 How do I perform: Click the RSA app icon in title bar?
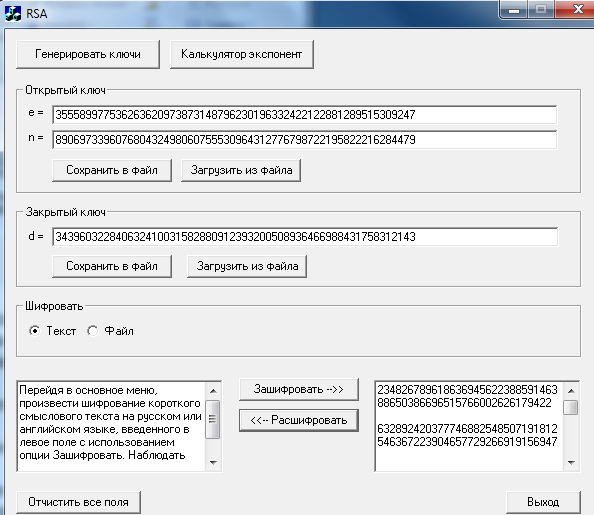pyautogui.click(x=13, y=14)
